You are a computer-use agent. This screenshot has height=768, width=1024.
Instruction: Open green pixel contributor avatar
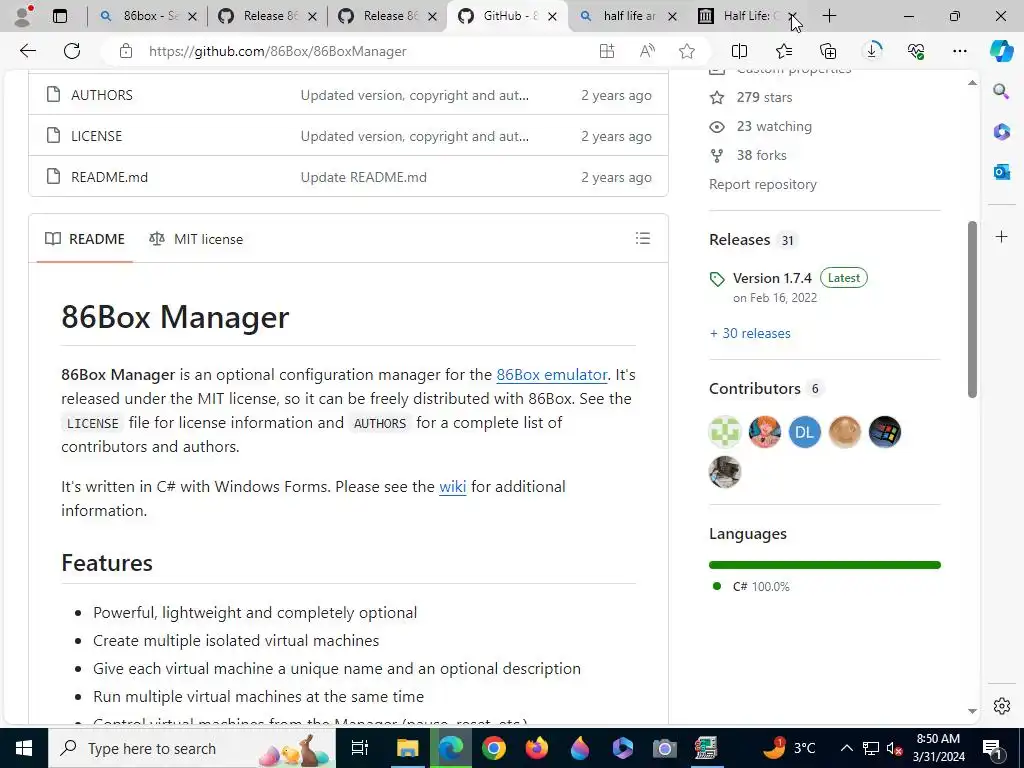pos(725,432)
